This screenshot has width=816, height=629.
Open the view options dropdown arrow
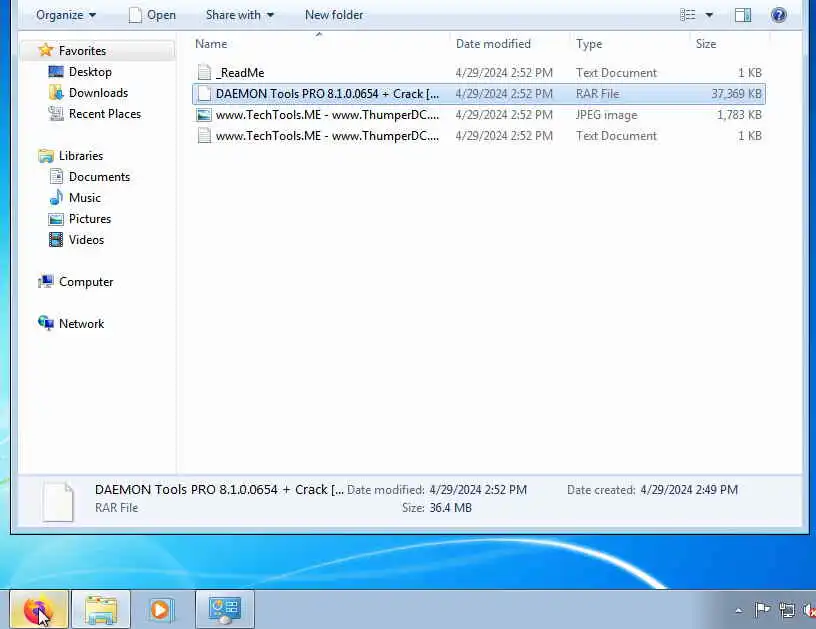[709, 15]
